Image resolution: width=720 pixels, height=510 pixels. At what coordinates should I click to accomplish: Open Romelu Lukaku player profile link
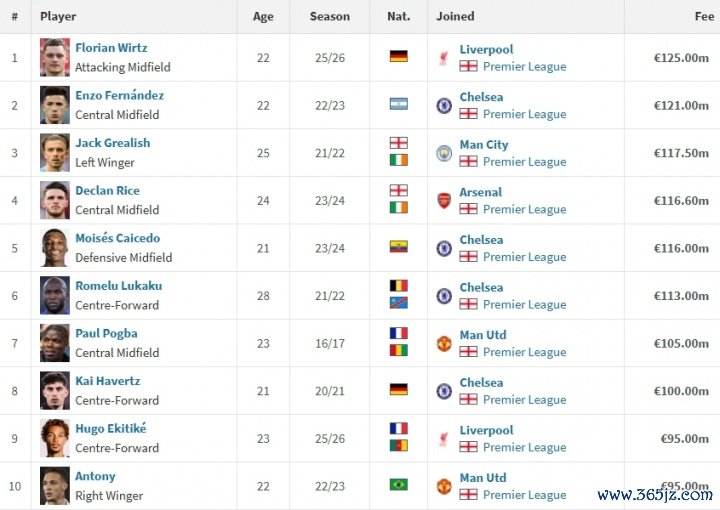(x=118, y=286)
